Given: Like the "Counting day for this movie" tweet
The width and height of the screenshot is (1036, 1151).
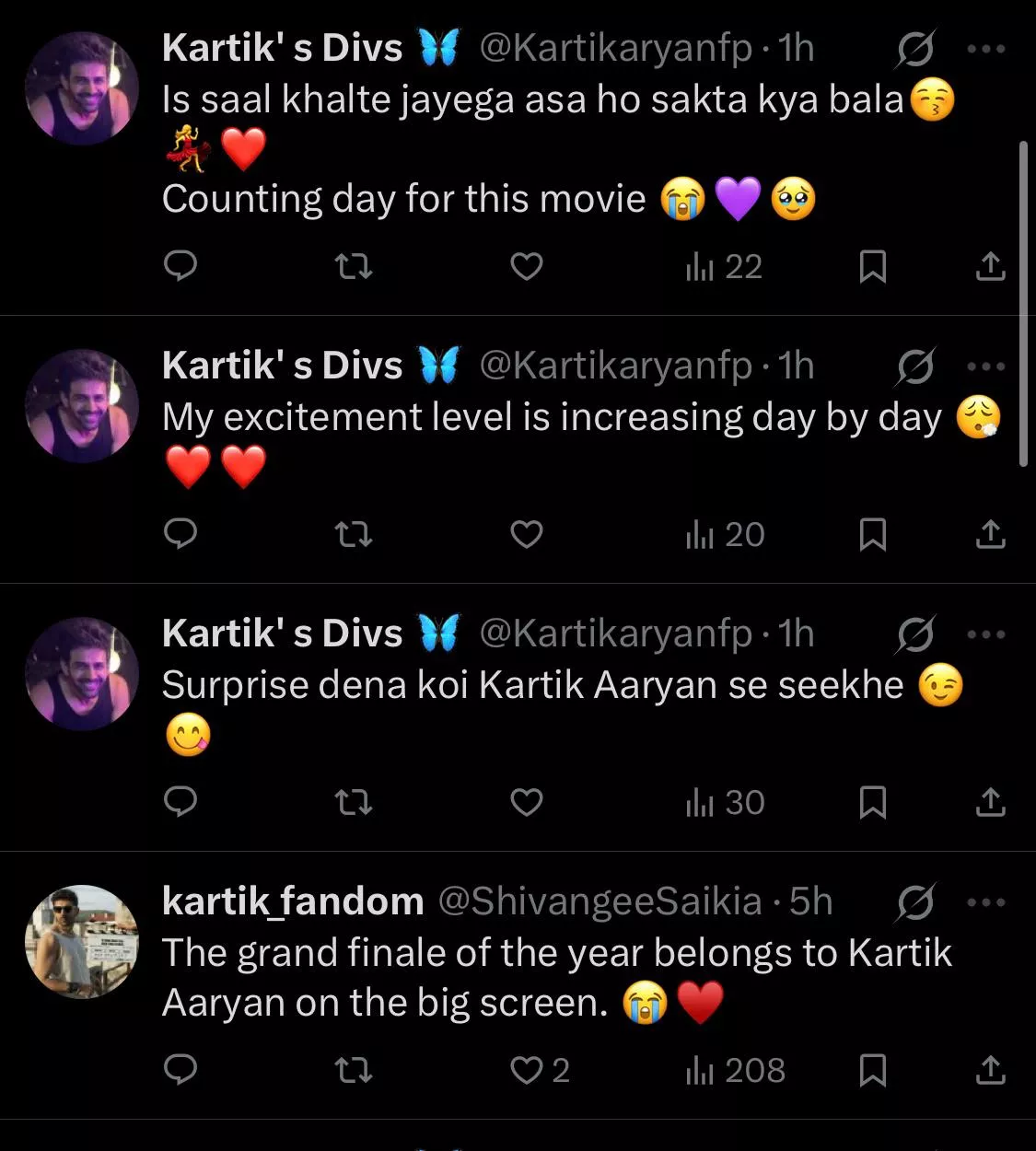Looking at the screenshot, I should click(526, 267).
